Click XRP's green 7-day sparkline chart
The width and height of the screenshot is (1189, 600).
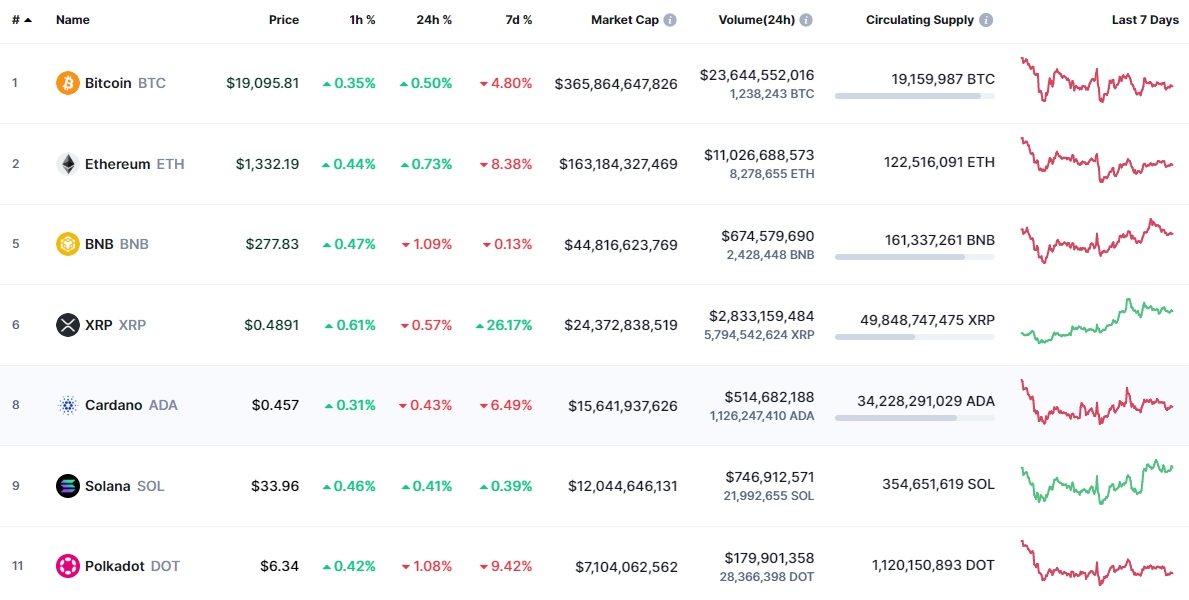click(x=1097, y=321)
